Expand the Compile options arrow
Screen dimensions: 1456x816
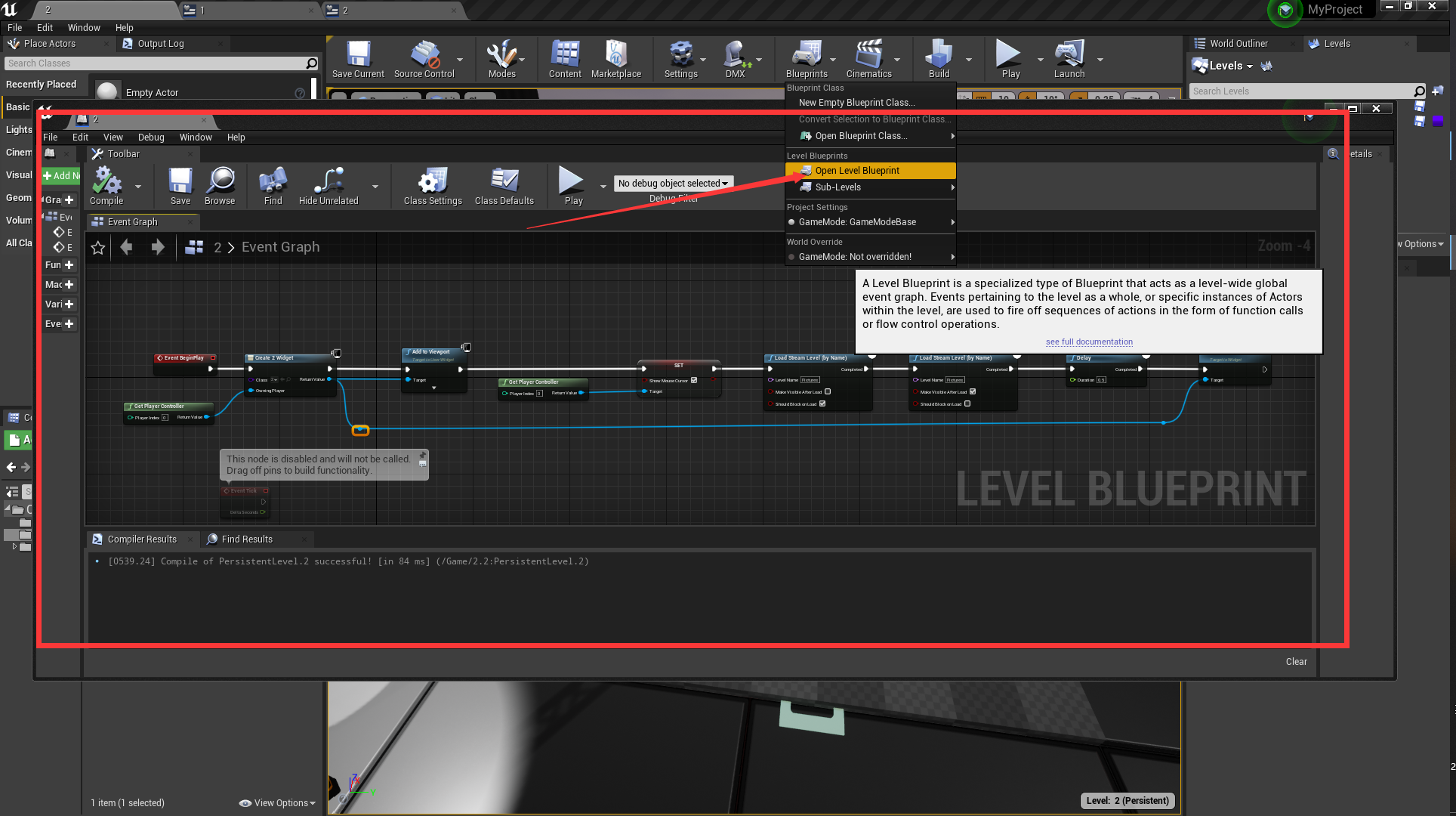(137, 187)
